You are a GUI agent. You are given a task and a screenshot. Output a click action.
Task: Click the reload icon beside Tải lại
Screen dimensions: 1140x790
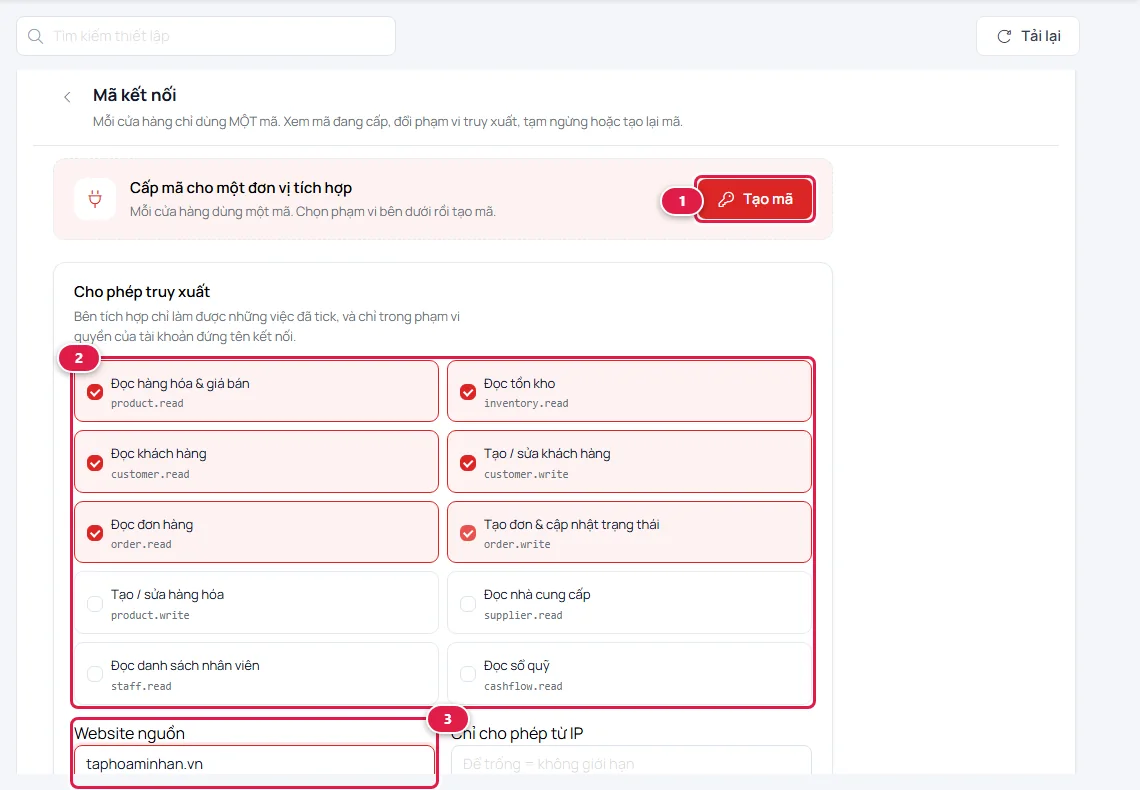1004,36
